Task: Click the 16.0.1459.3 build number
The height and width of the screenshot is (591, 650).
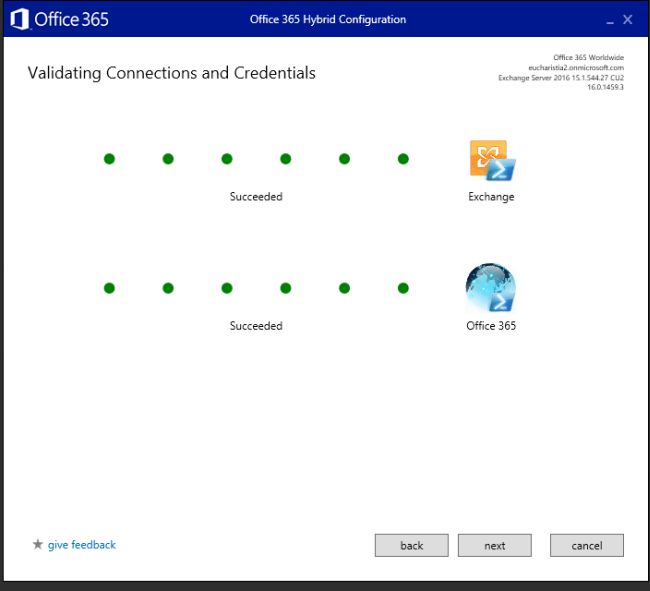Action: [x=606, y=87]
